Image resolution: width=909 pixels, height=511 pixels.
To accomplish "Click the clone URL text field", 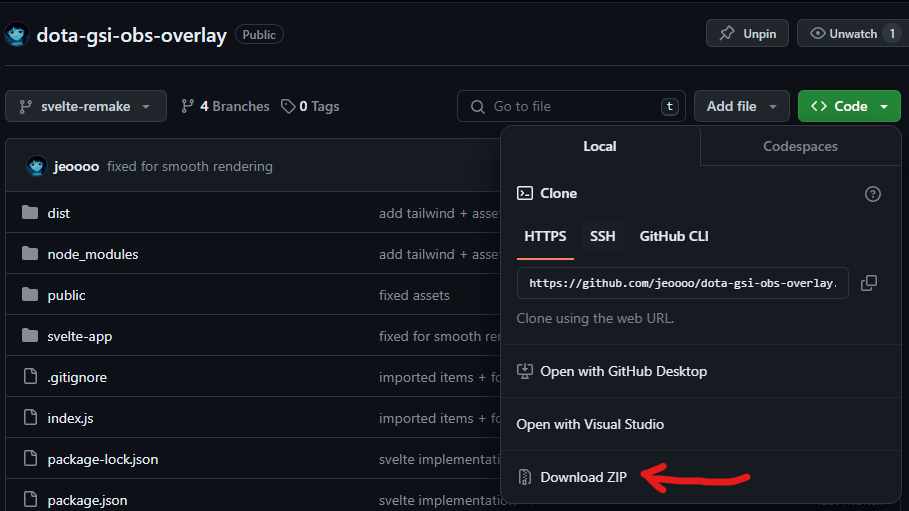I will click(x=682, y=283).
